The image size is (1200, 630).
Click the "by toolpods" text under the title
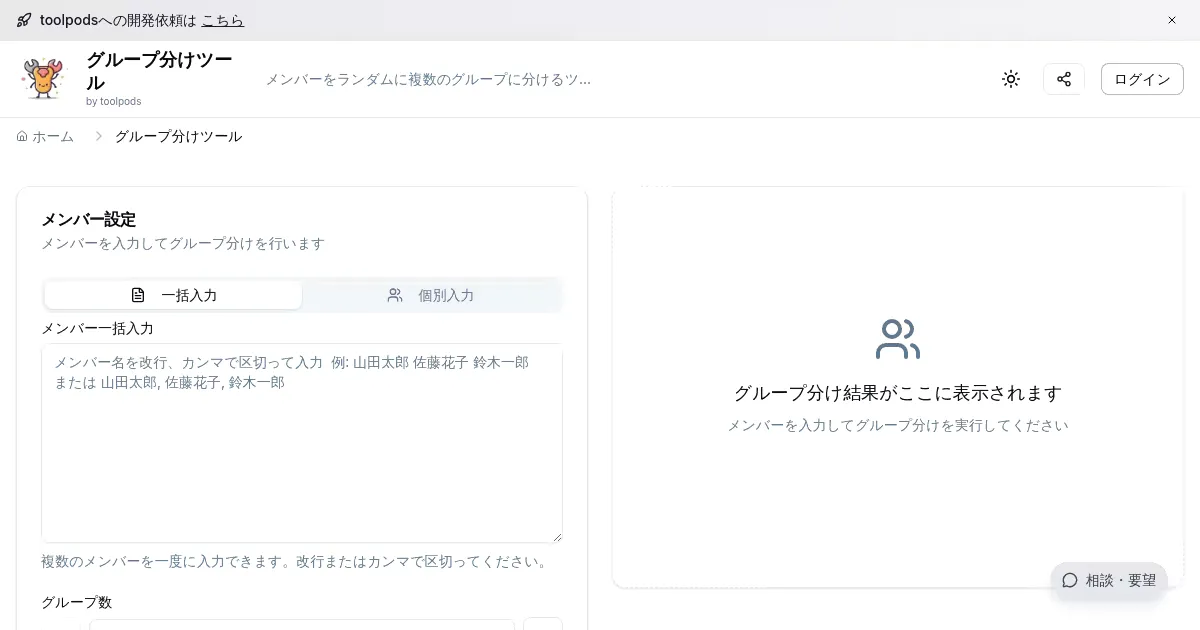113,101
